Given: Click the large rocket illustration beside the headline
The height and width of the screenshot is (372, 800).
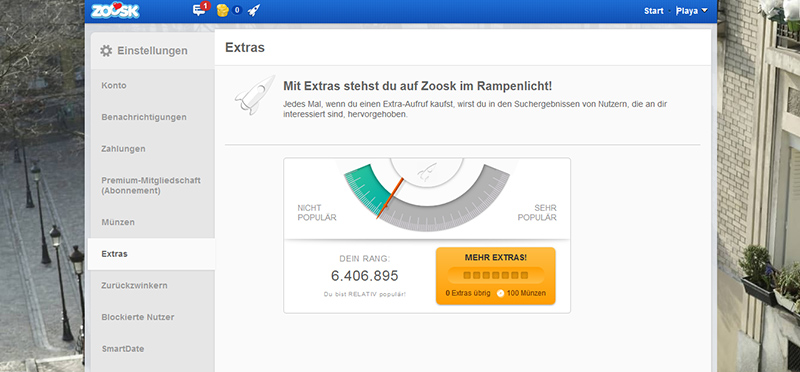Looking at the screenshot, I should point(255,95).
